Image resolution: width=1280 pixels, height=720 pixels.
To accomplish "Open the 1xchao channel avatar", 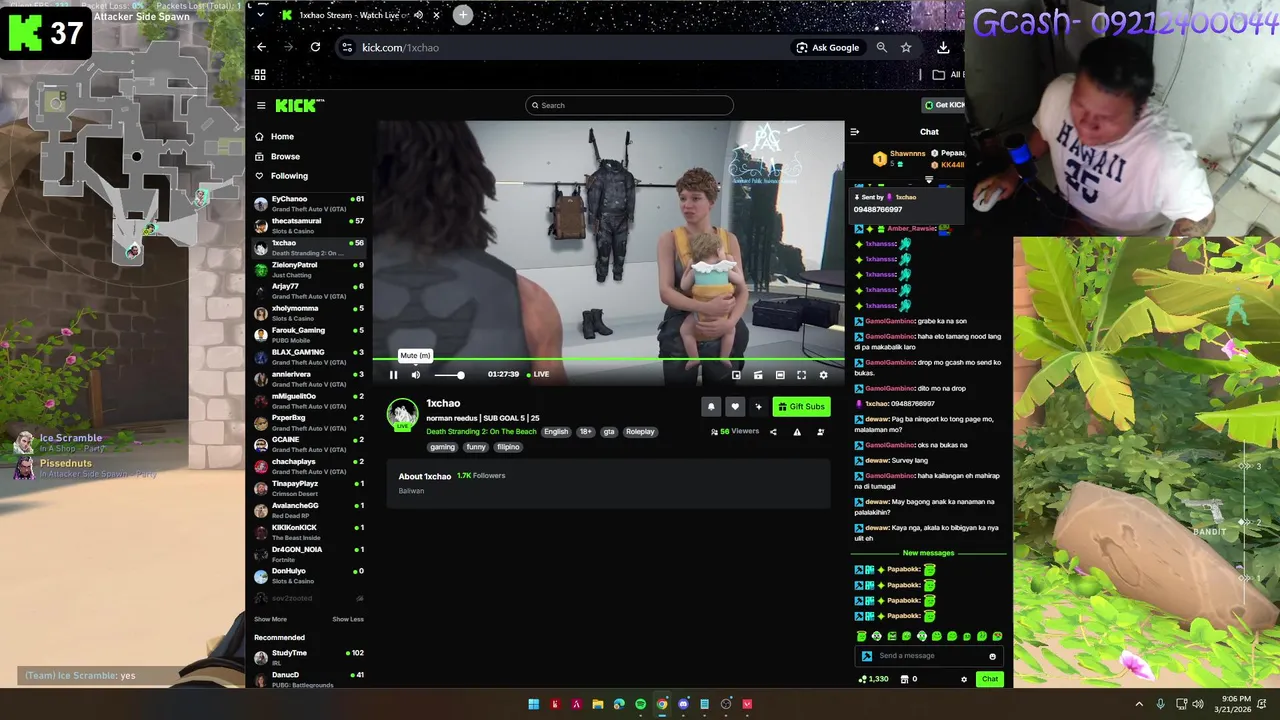I will pos(403,414).
